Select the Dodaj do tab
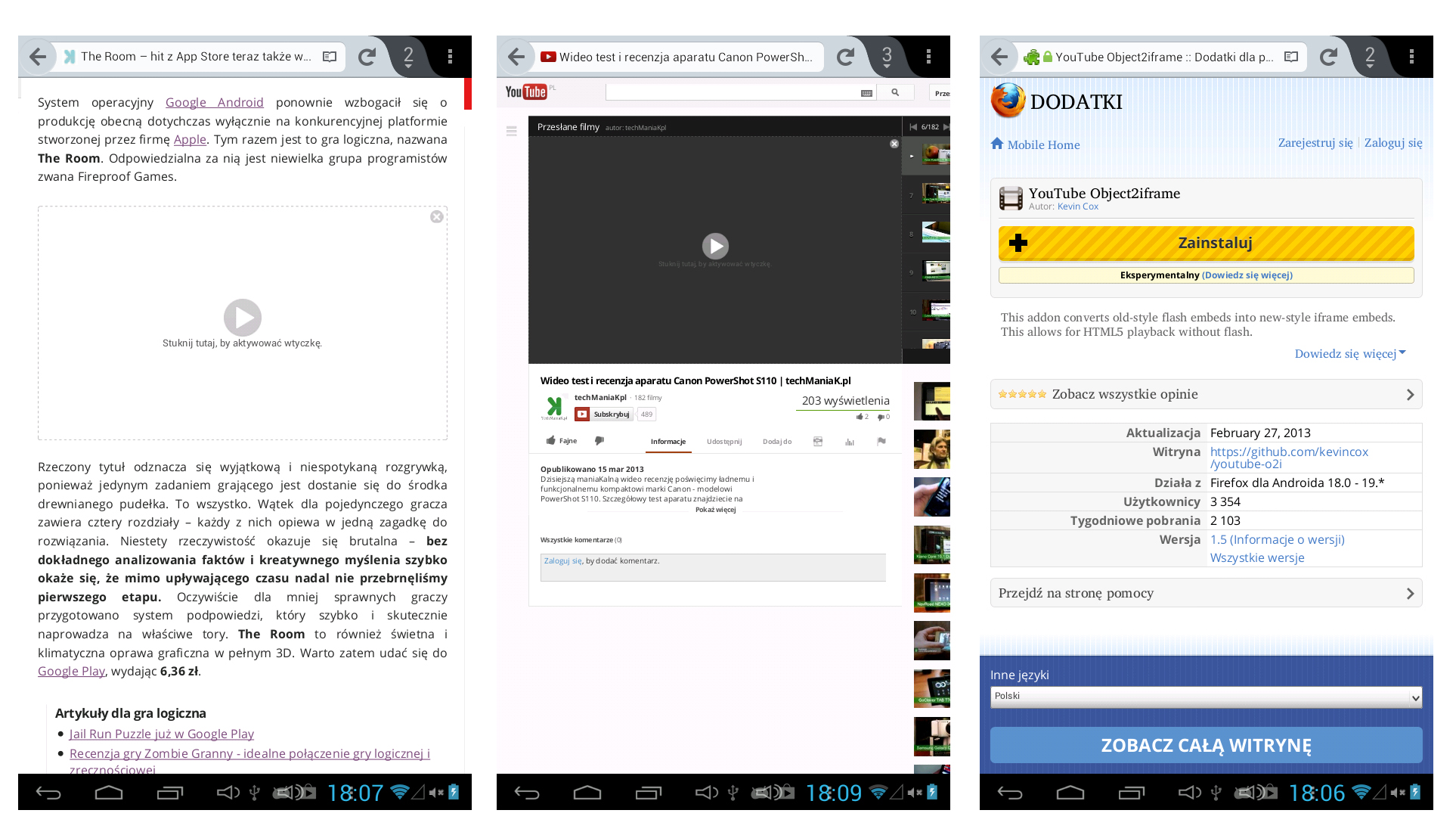 pos(776,442)
